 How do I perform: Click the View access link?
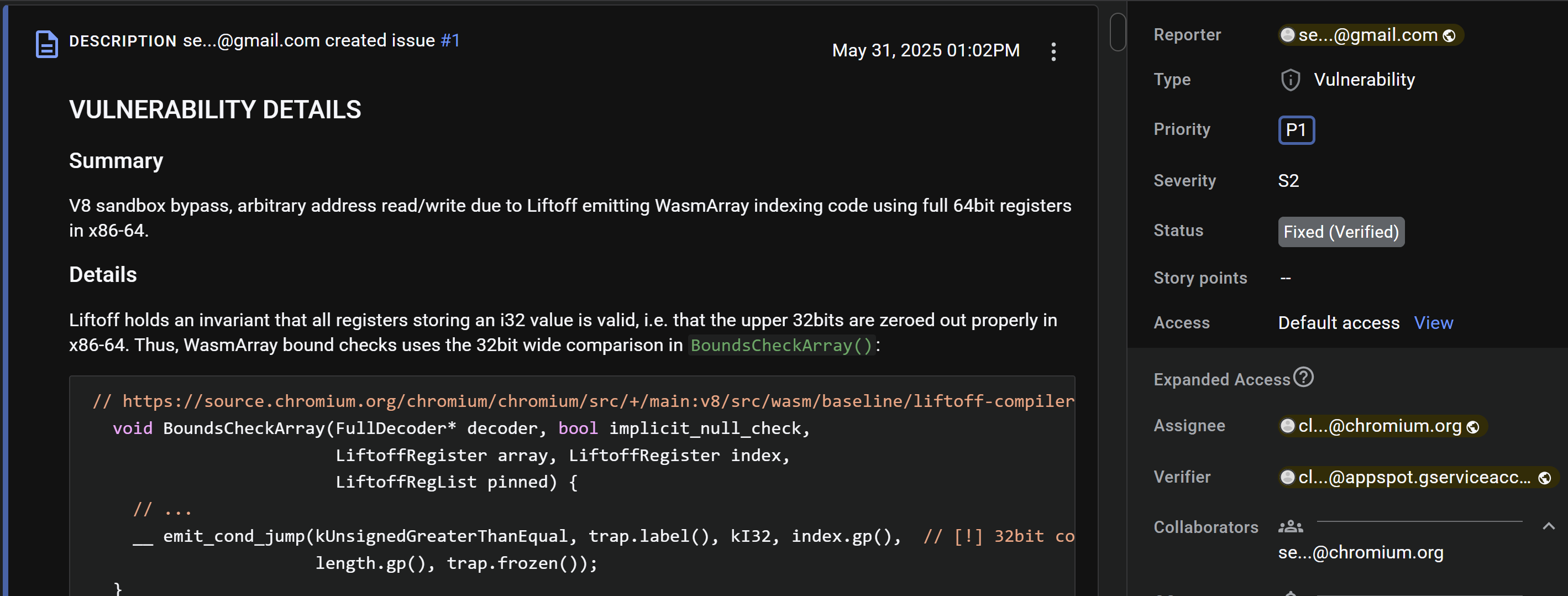(1433, 323)
